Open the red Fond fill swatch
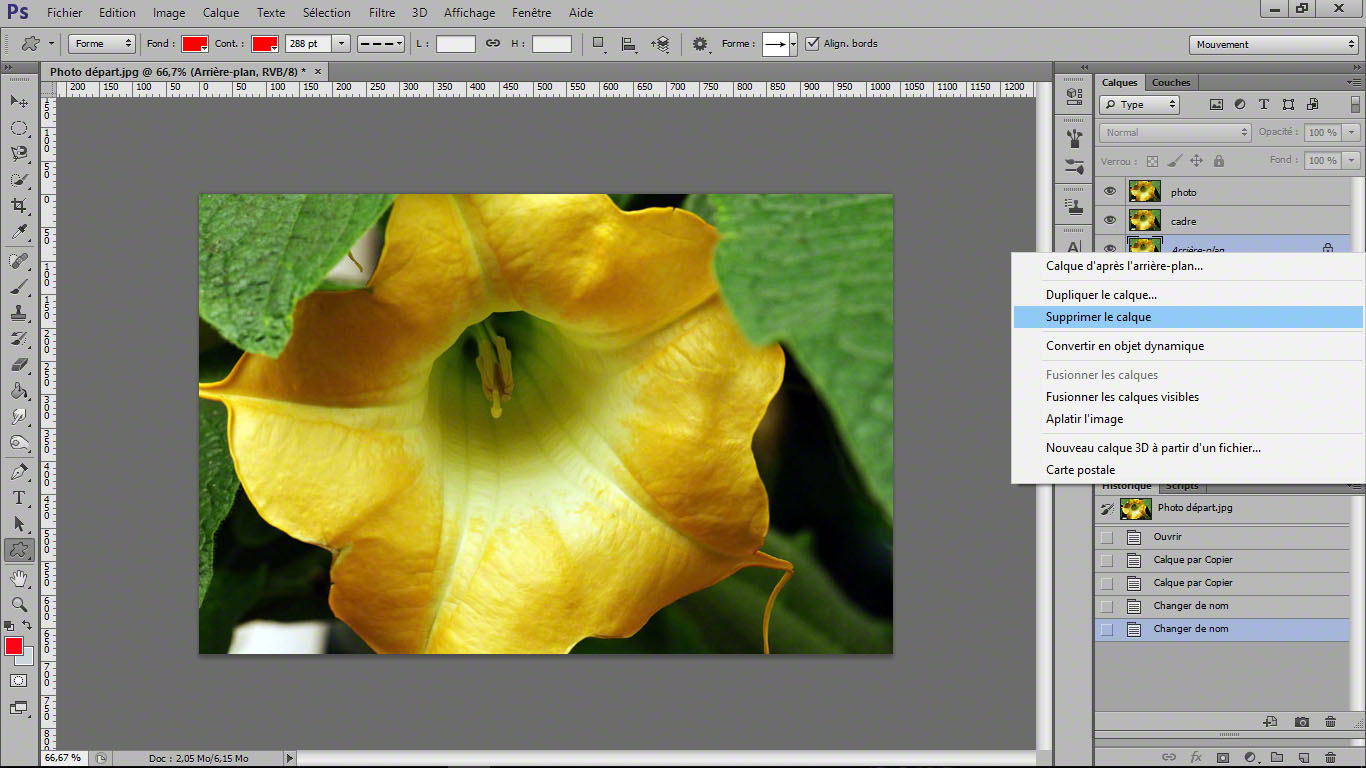The width and height of the screenshot is (1366, 768). [x=194, y=44]
